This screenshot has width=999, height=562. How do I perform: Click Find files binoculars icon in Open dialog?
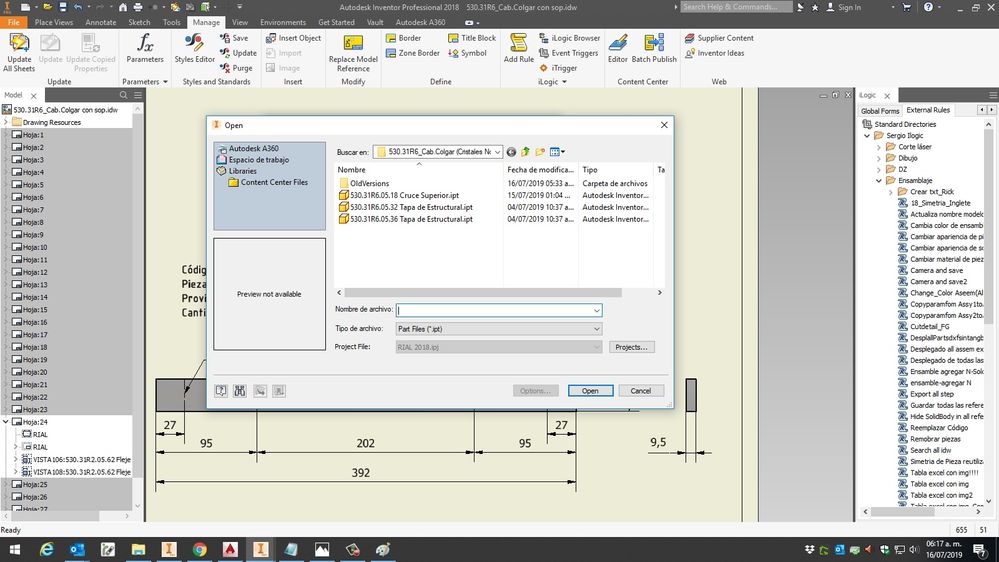(240, 391)
